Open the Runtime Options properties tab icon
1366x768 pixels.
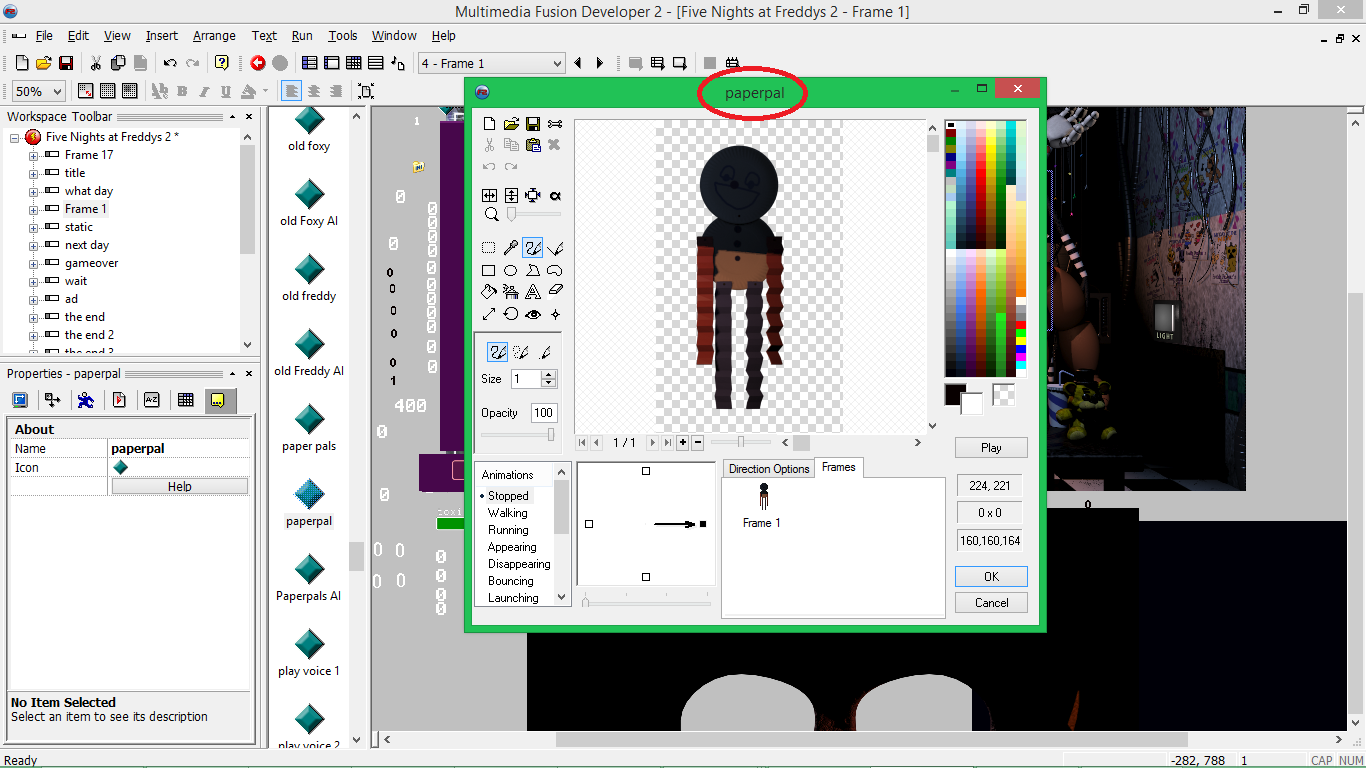coord(119,400)
